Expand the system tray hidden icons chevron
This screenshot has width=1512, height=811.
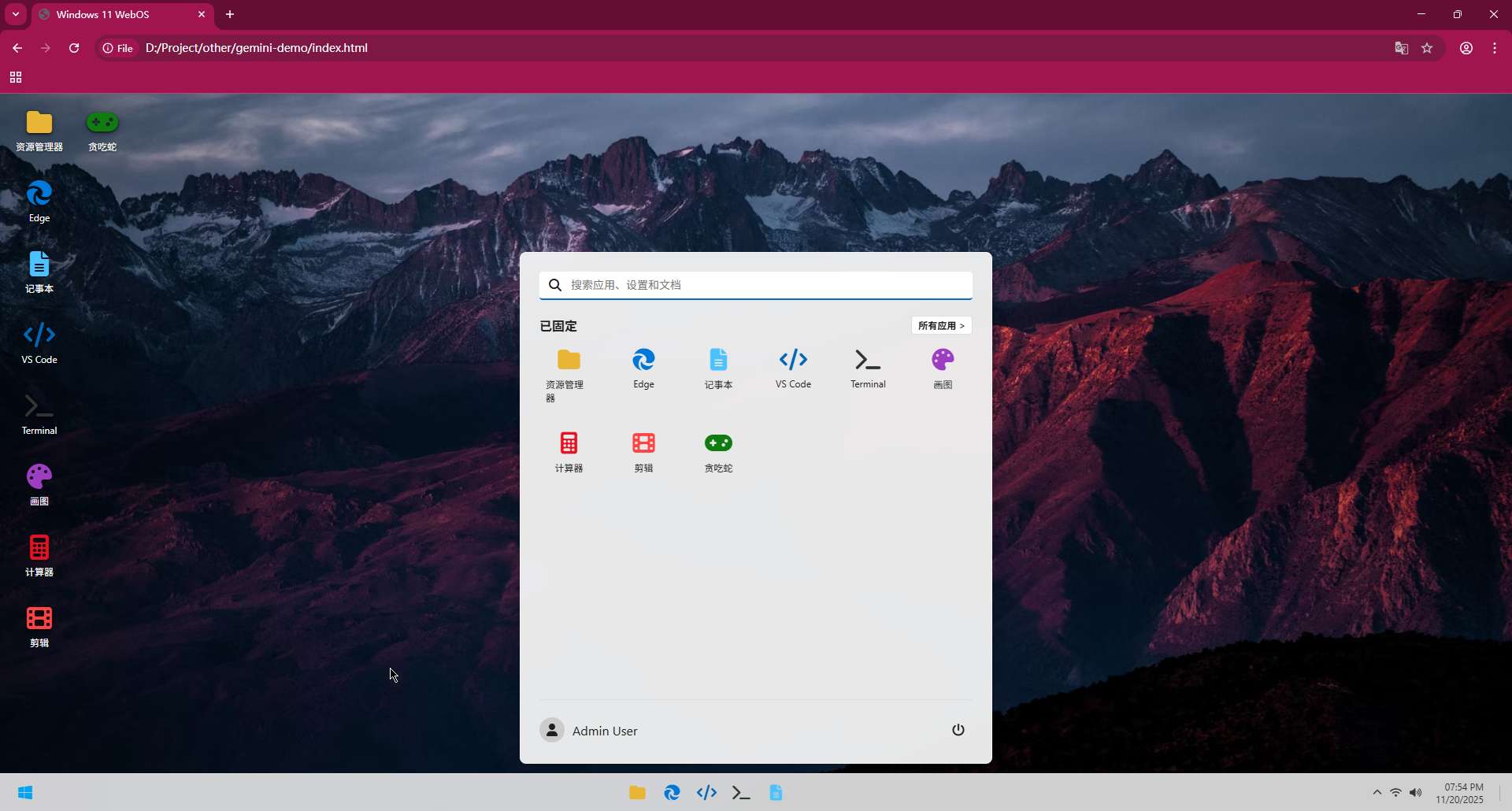click(x=1377, y=793)
